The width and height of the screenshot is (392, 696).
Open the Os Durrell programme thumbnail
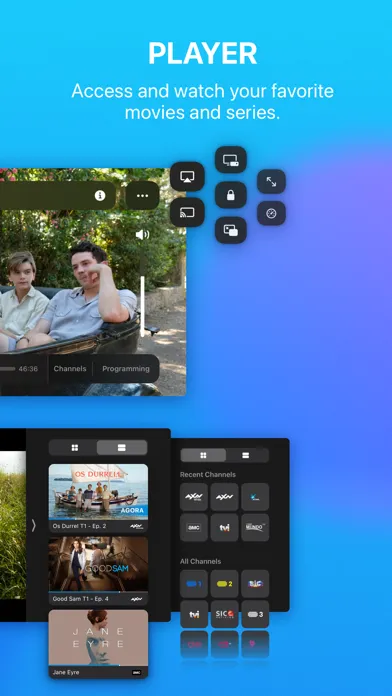98,492
